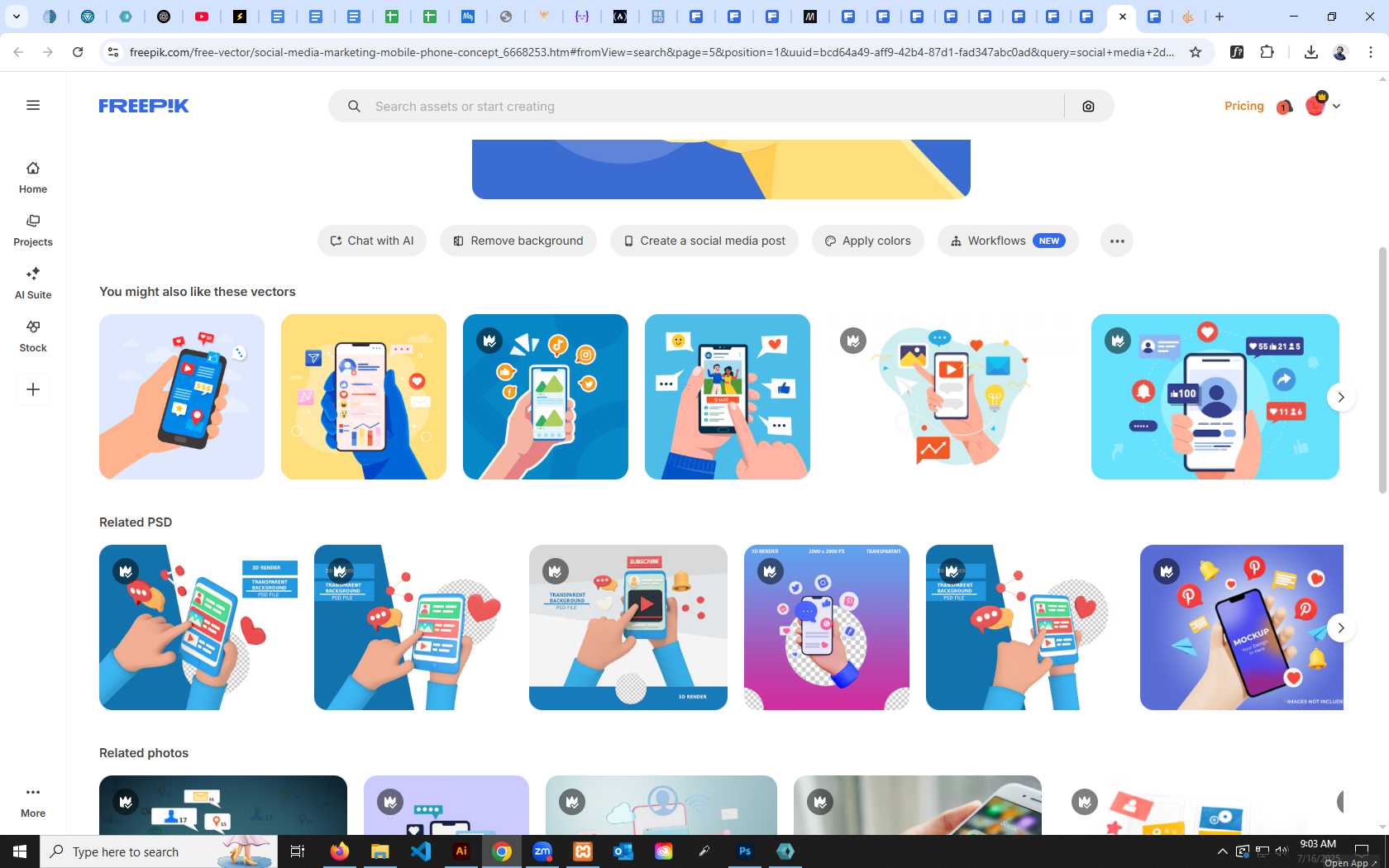Open AI Suite in the sidebar
Viewport: 1389px width, 868px height.
pyautogui.click(x=33, y=284)
